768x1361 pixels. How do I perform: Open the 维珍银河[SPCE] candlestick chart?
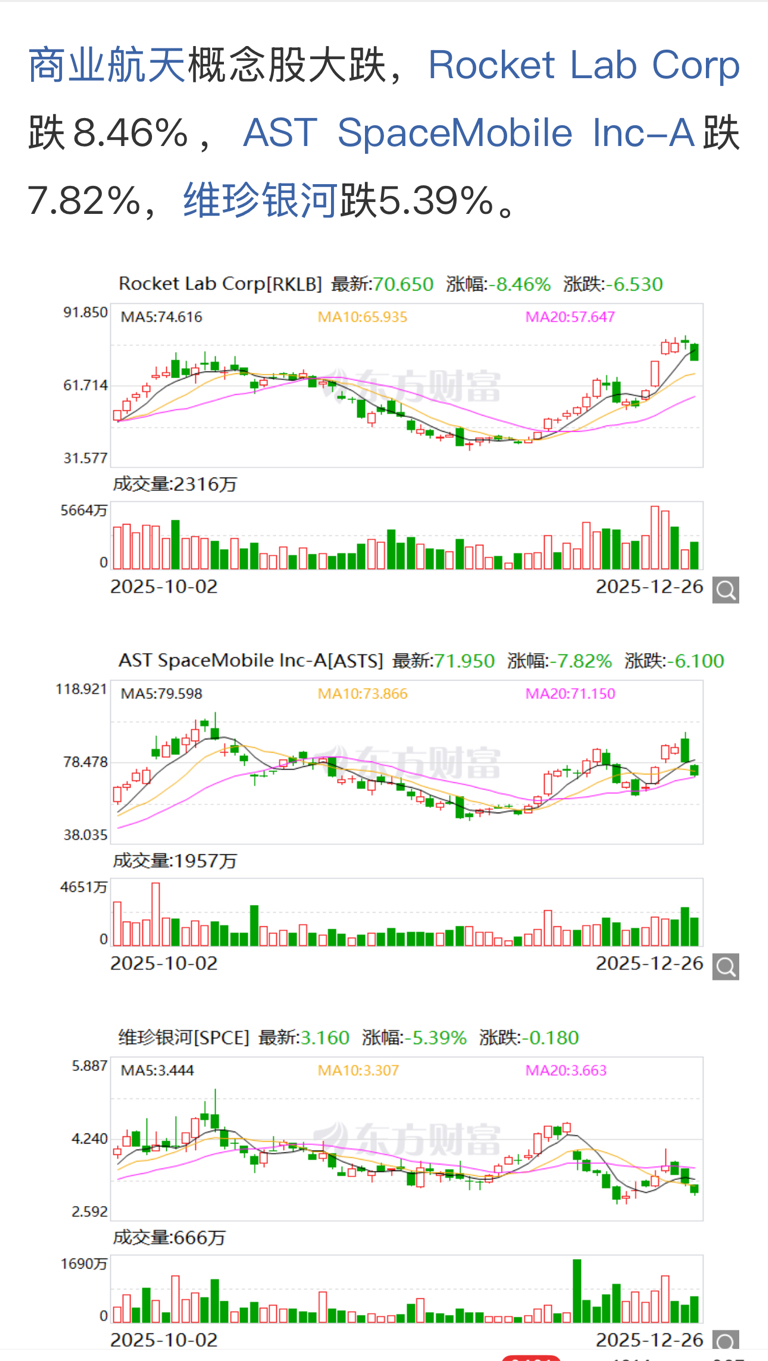pos(408,1138)
